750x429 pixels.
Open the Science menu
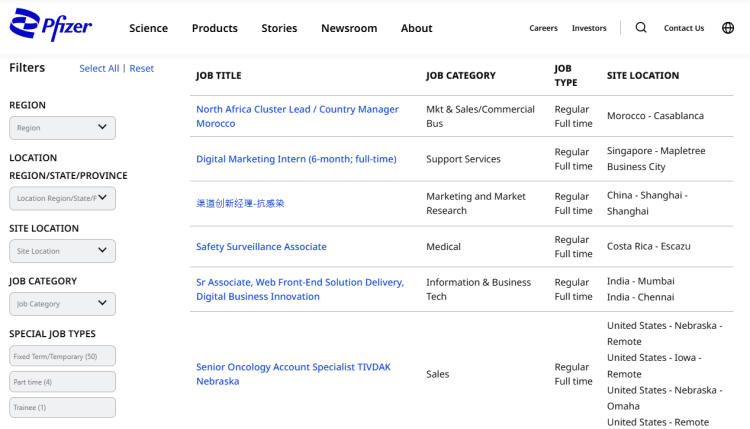point(148,28)
